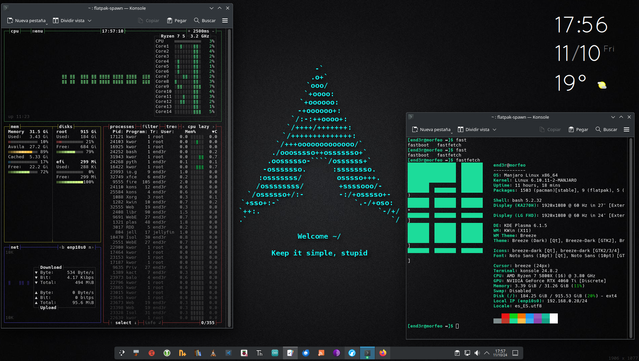639x361 pixels.
Task: Click the active Konsole terminal icon in taskbar
Action: (367, 353)
